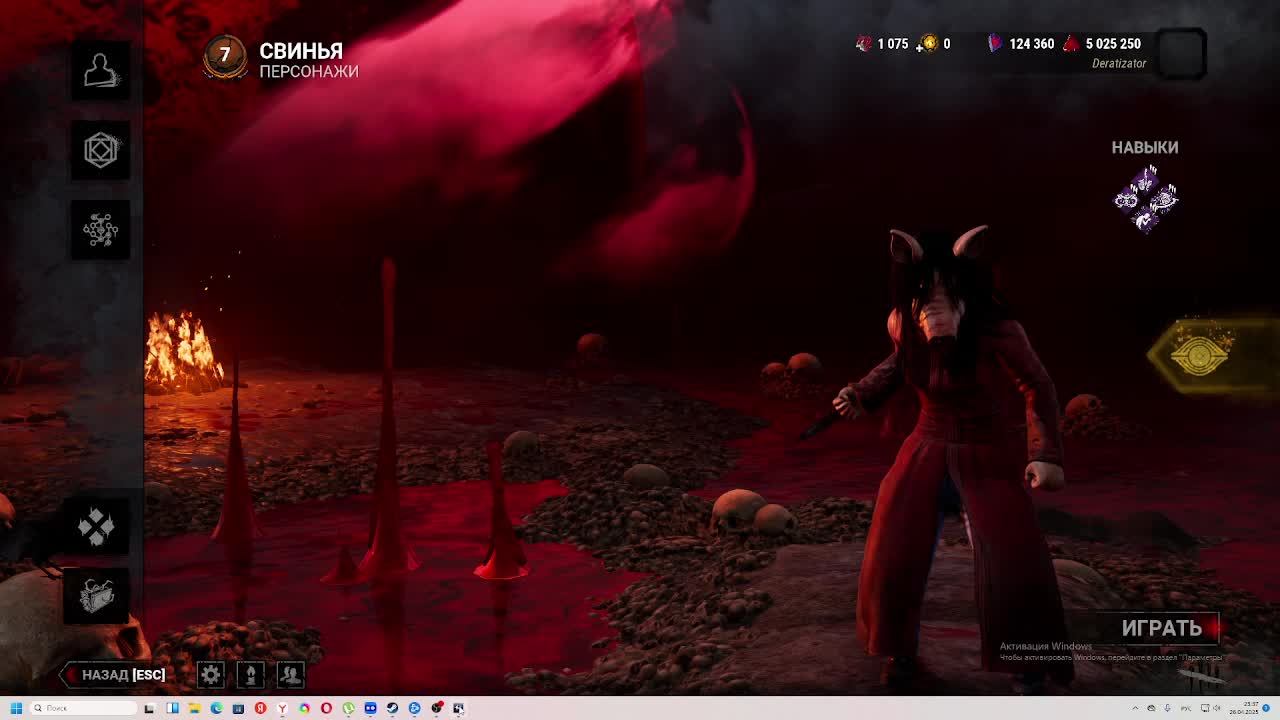Open the Characters menu in the sidebar
The image size is (1280, 720).
[x=100, y=70]
